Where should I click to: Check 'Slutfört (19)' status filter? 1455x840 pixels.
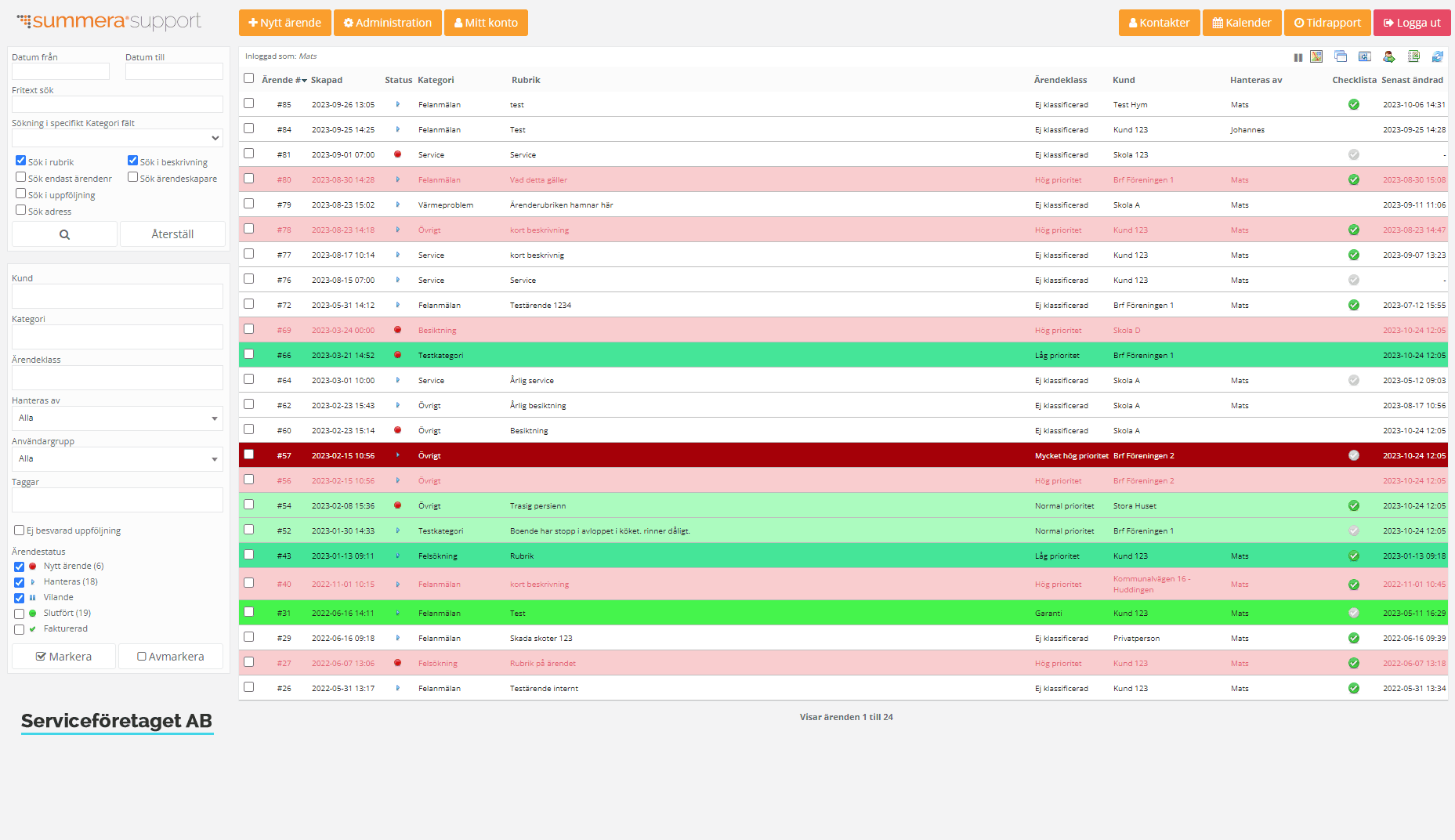tap(20, 614)
